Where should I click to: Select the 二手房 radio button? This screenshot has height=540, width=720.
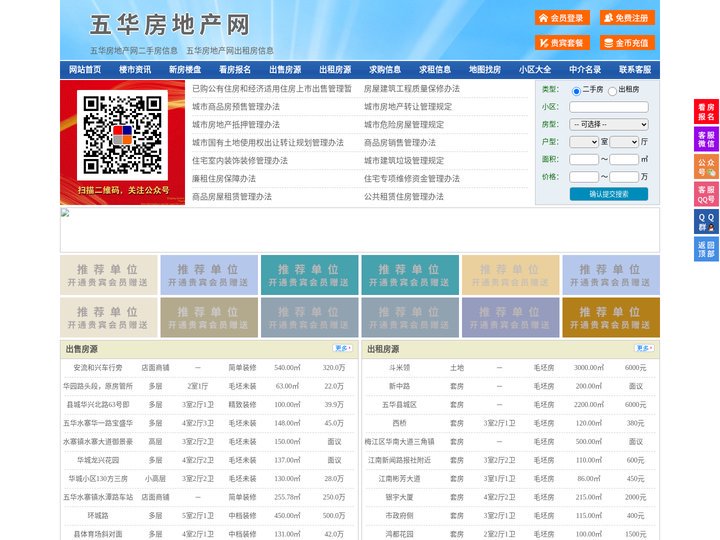click(x=576, y=91)
